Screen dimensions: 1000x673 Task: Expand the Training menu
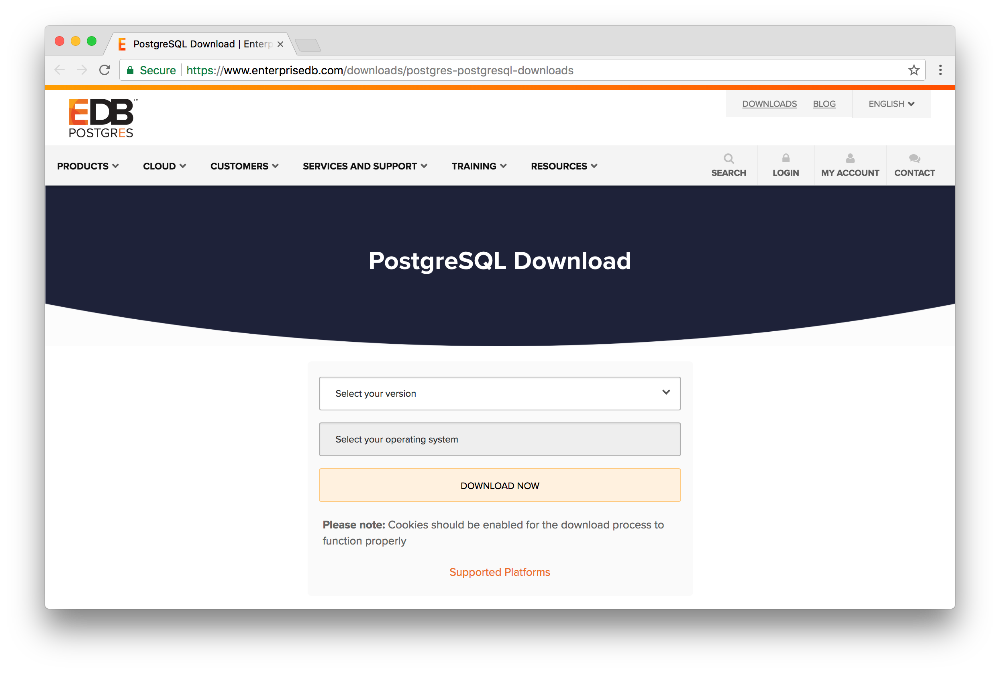click(479, 166)
